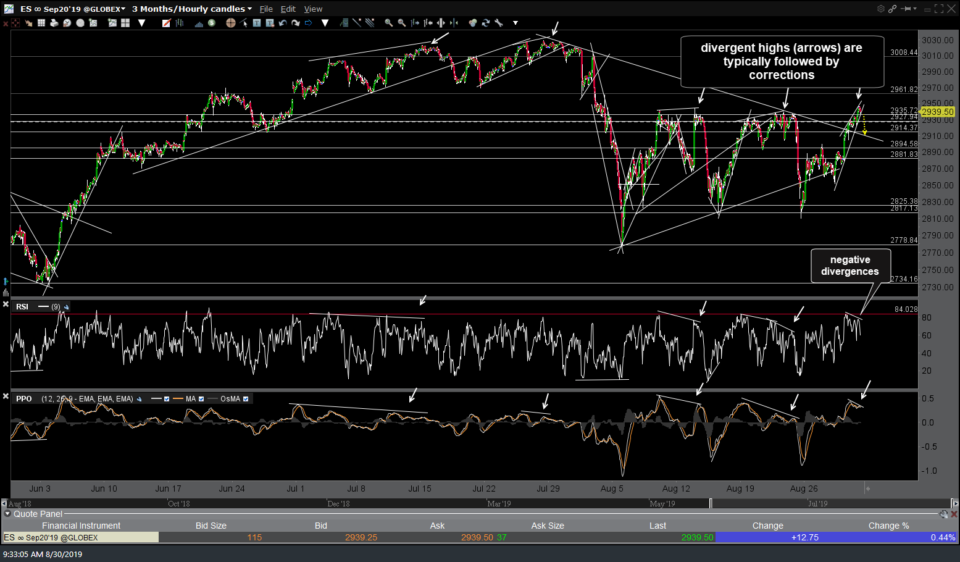Viewport: 960px width, 562px height.
Task: Close the Quote Panel with red X
Action: click(953, 514)
